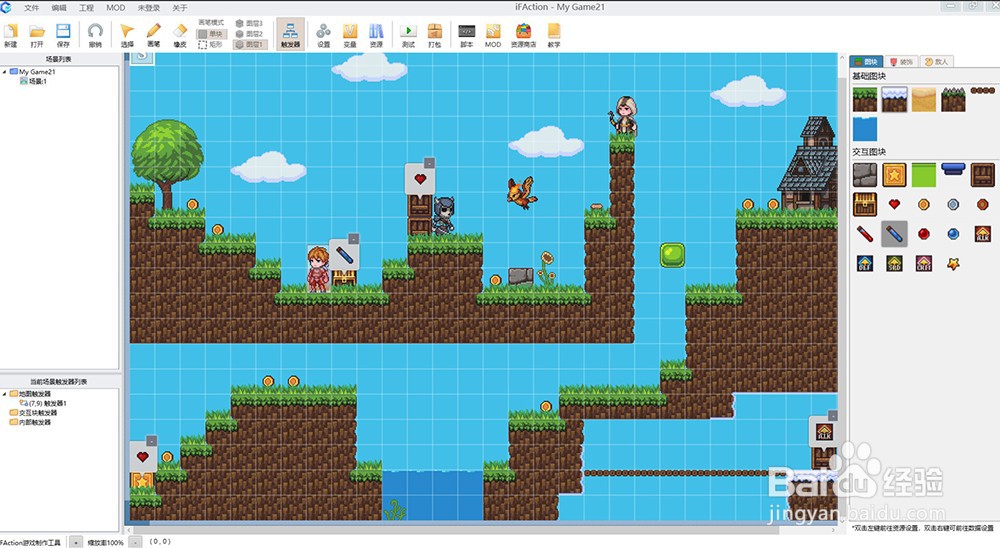This screenshot has height=548, width=1000.
Task: Select layer 图层2
Action: tap(249, 34)
